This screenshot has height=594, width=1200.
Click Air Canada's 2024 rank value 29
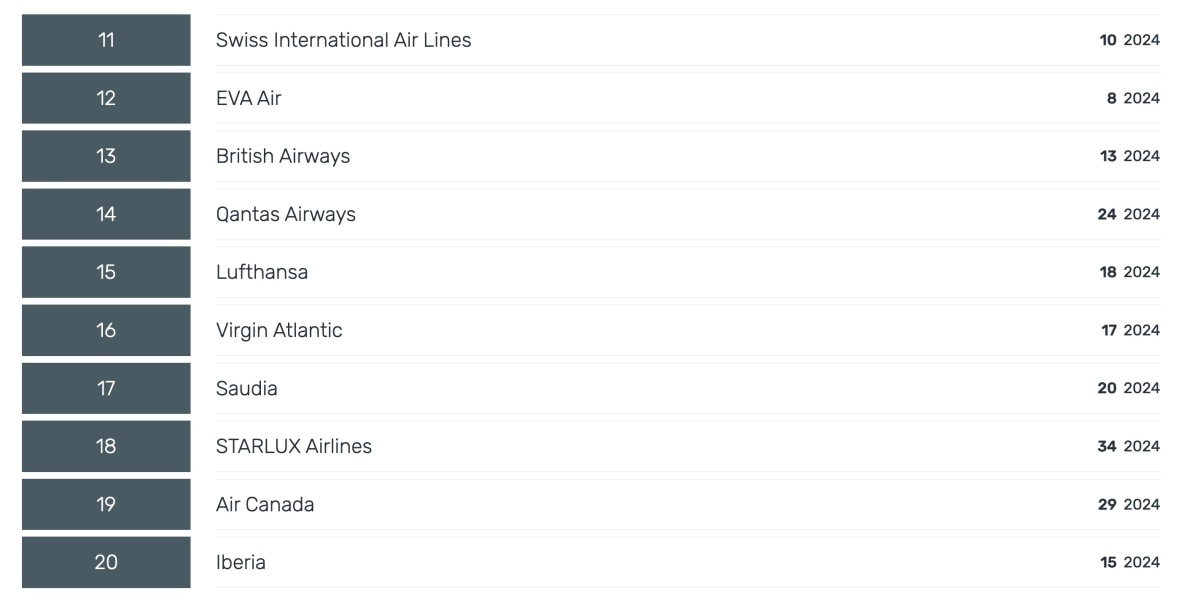pyautogui.click(x=1107, y=504)
